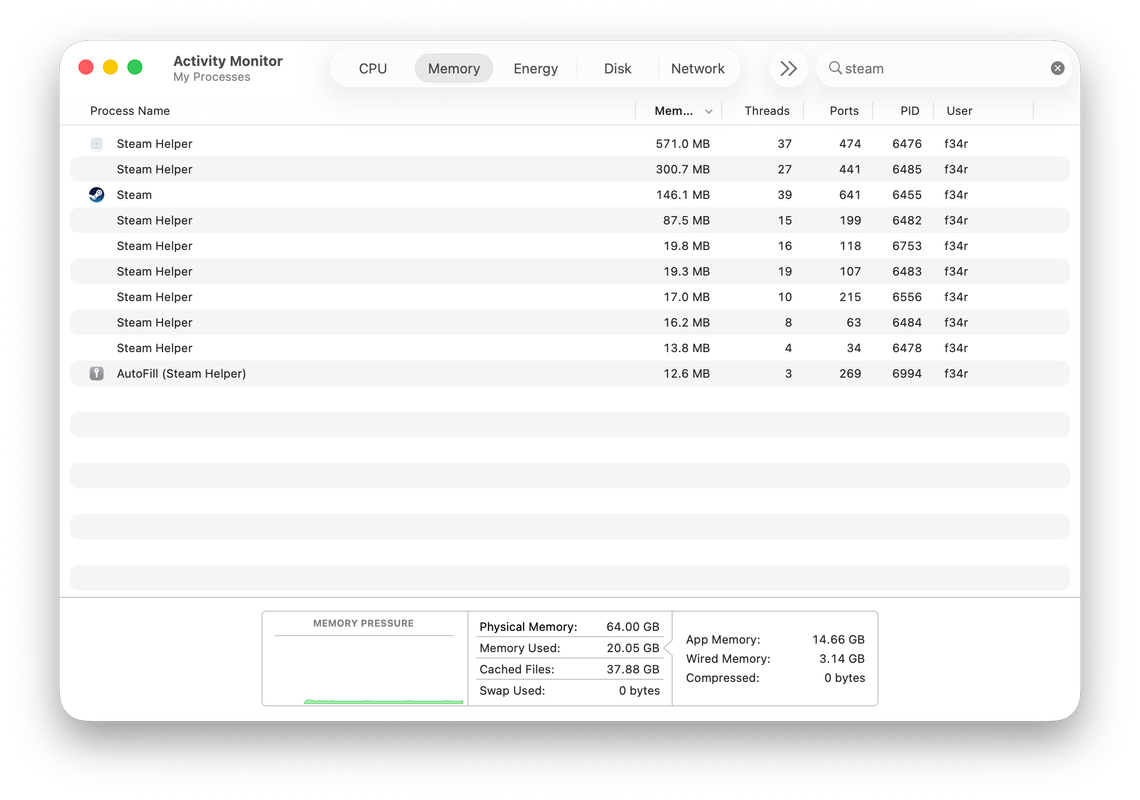Click the App Memory 14.66 GB entry
The image size is (1140, 800).
(775, 639)
